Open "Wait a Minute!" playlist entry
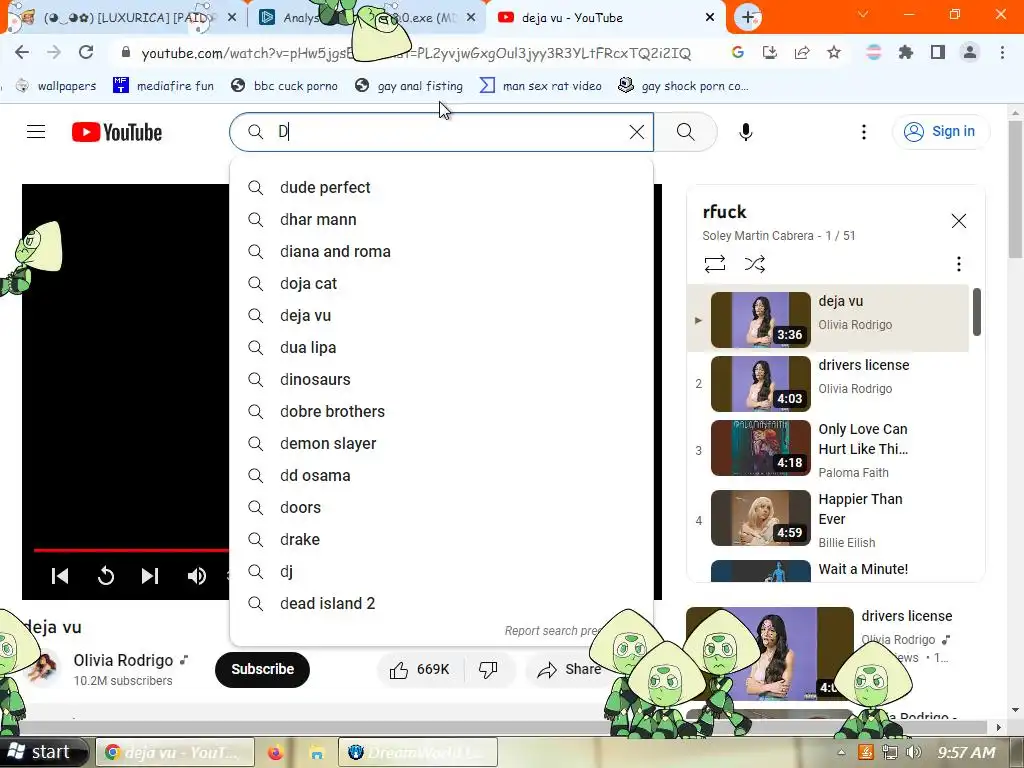 pyautogui.click(x=828, y=569)
